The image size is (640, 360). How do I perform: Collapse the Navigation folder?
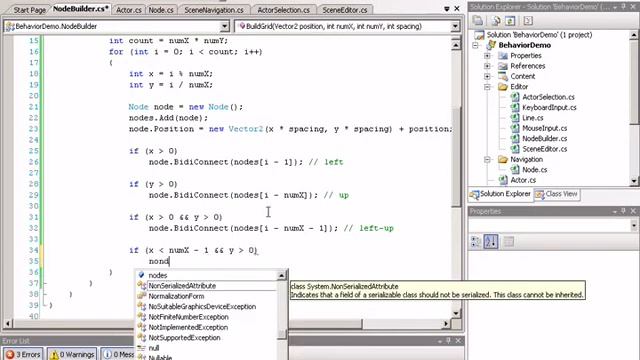pos(487,159)
